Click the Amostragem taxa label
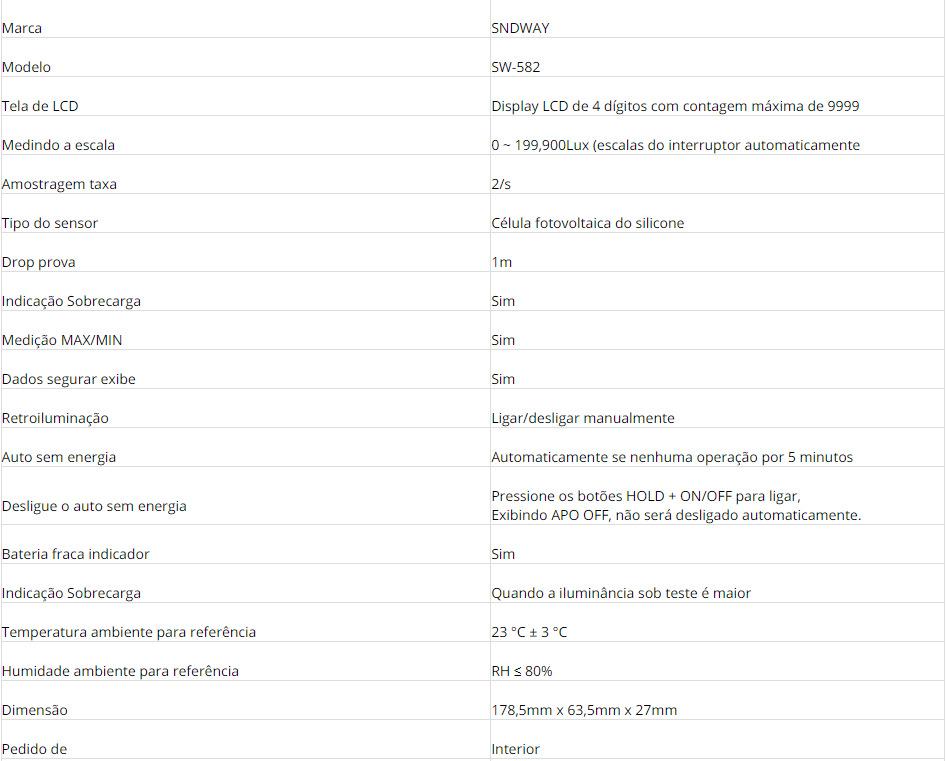 click(59, 184)
